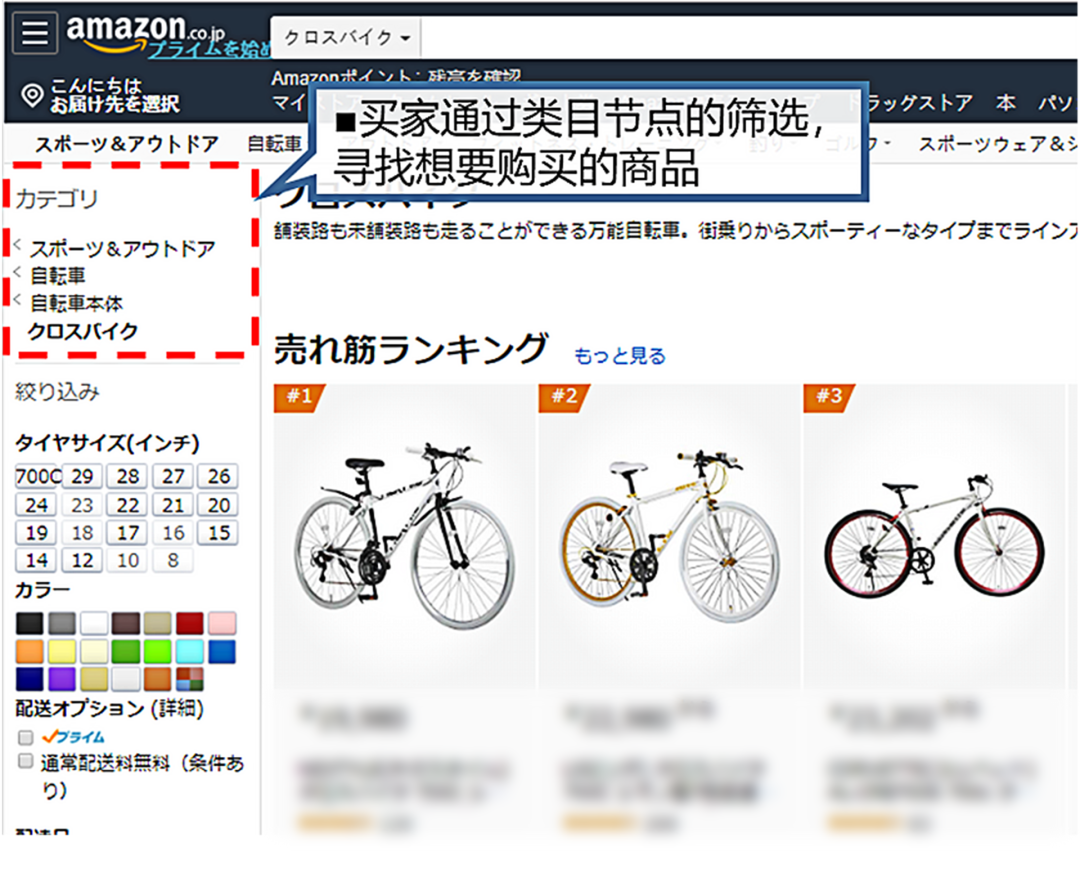Select tire size 26 button
This screenshot has height=869, width=1080.
pyautogui.click(x=218, y=476)
